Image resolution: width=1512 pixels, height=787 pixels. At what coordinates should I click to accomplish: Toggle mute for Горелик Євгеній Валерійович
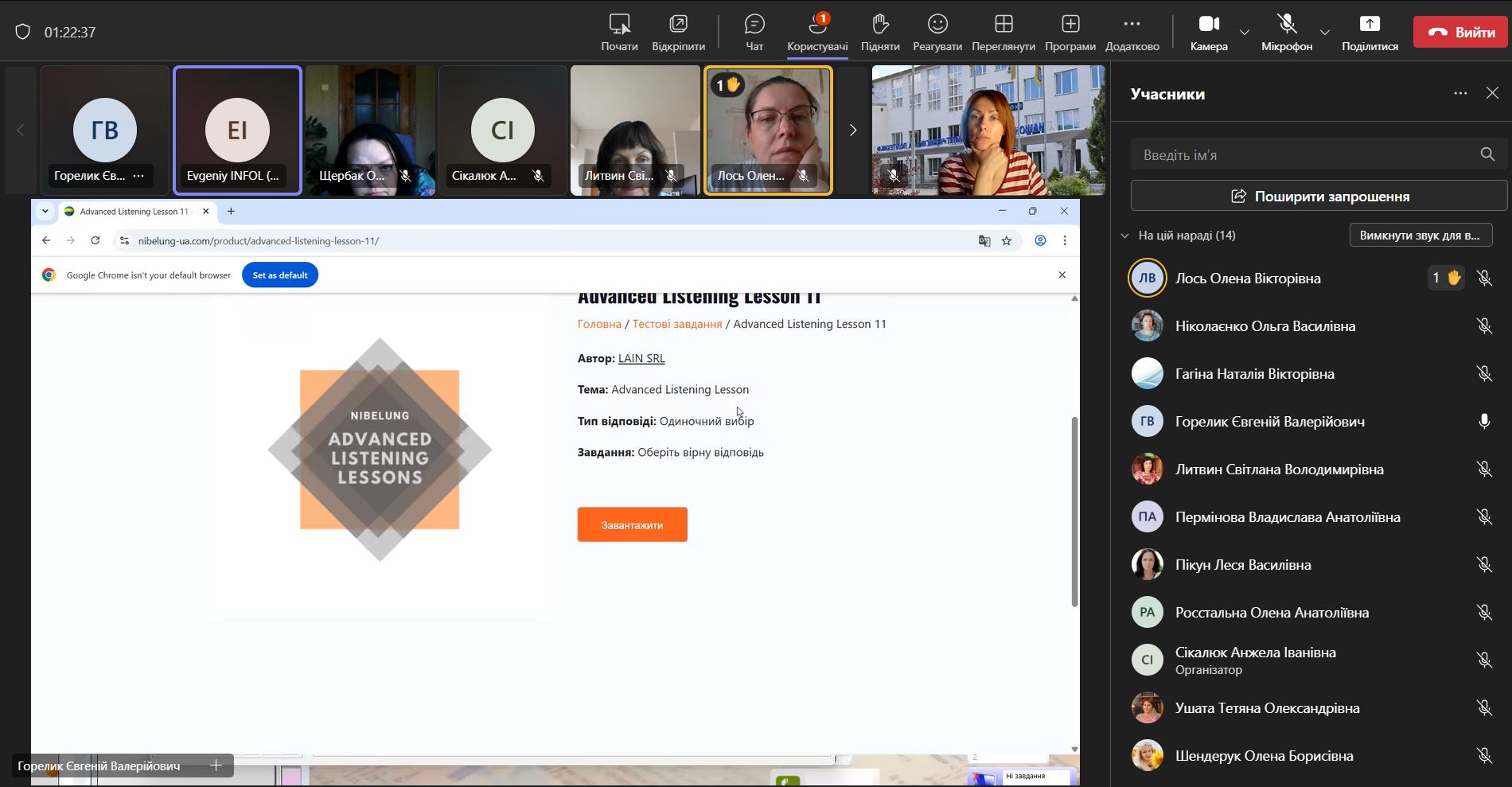coord(1483,422)
